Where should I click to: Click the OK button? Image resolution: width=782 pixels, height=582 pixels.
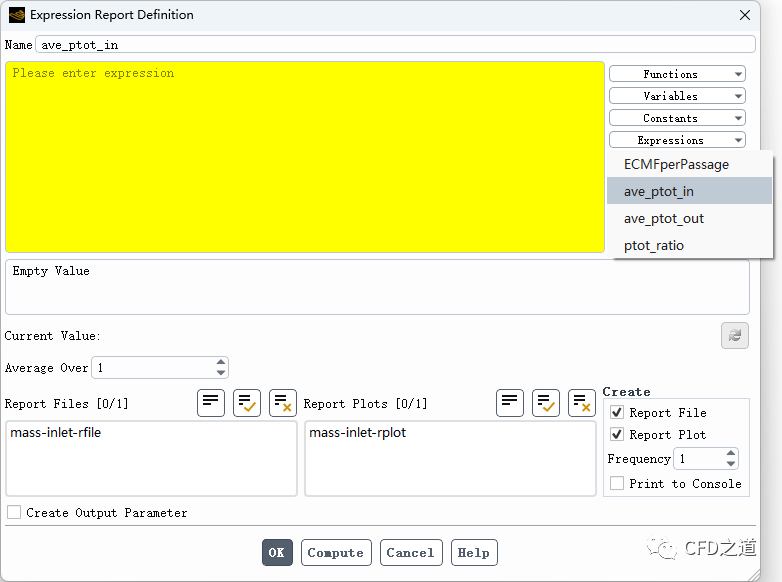pyautogui.click(x=277, y=552)
